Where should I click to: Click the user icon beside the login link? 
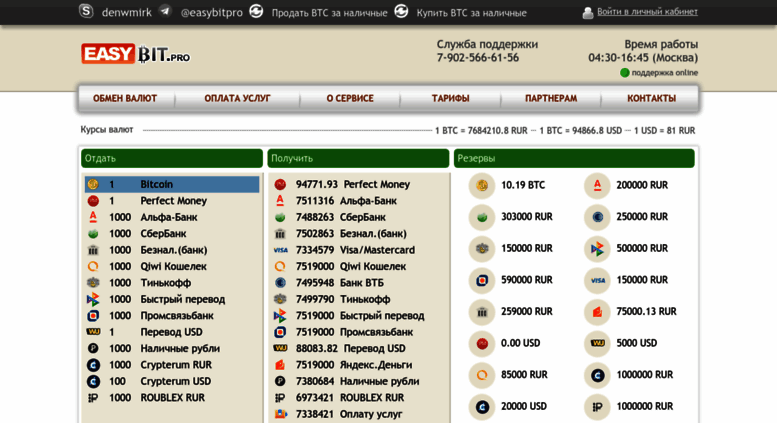(588, 12)
